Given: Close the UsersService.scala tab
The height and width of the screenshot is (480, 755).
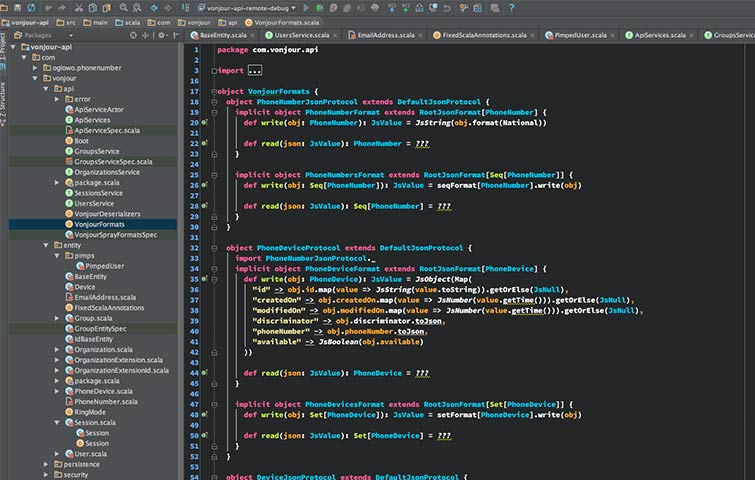Looking at the screenshot, I should [335, 35].
